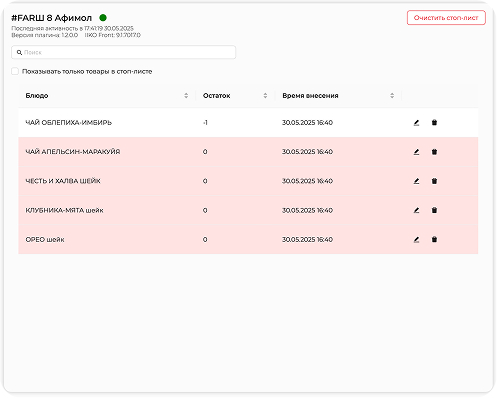Delete the КЛУБНИКА-МЯТА шейк row

coord(434,210)
